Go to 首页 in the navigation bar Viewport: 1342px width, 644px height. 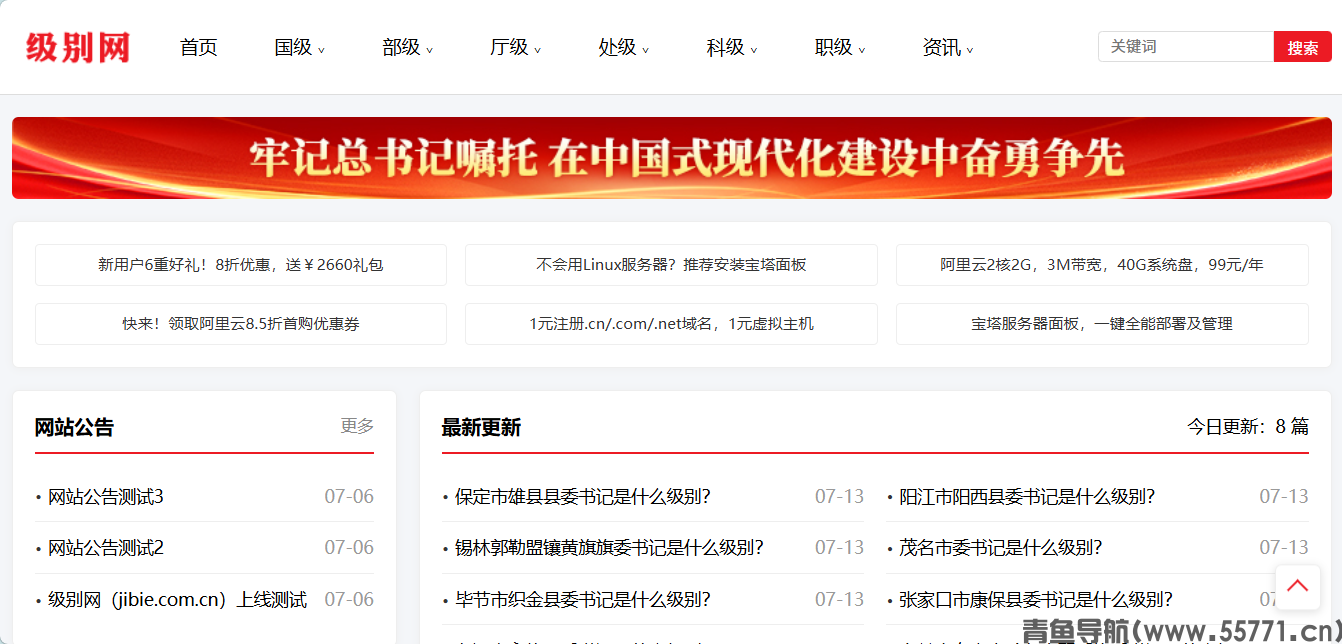(199, 47)
